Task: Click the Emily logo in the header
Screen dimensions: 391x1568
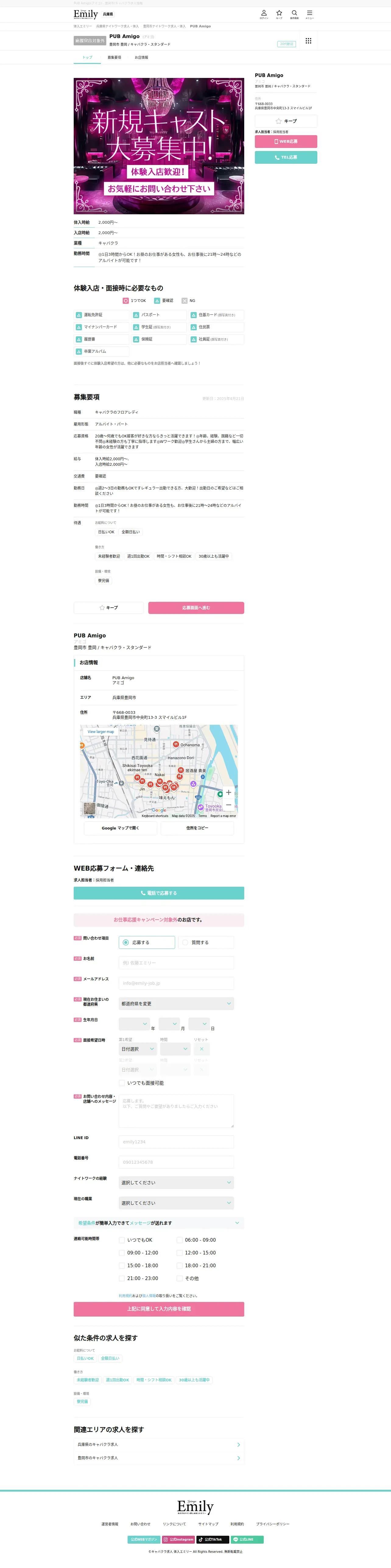Action: coord(86,14)
